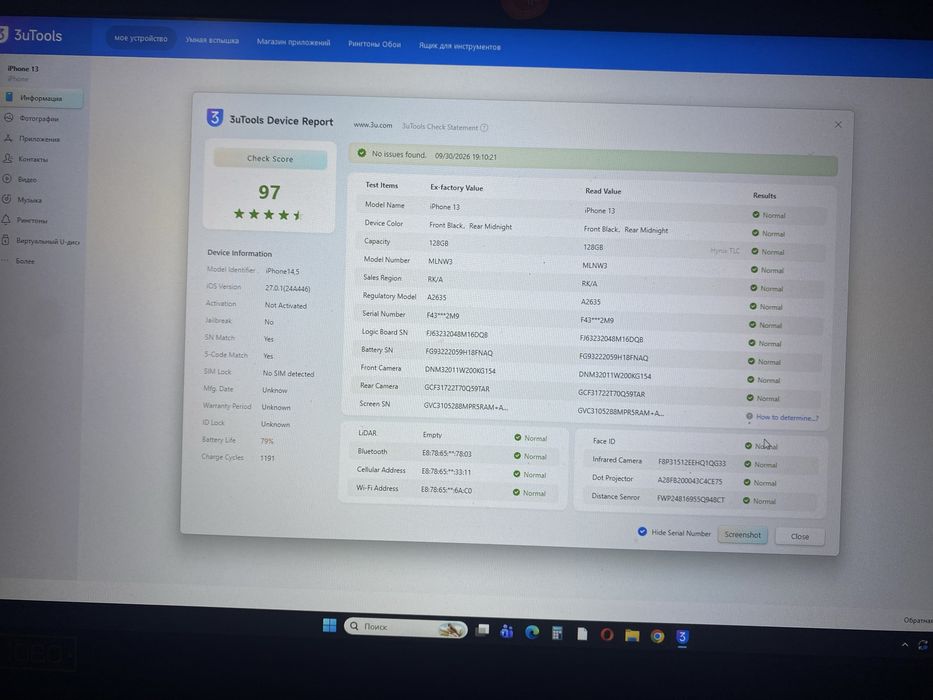Show hidden system tray icons
Screen dimensions: 933x700
pos(904,645)
